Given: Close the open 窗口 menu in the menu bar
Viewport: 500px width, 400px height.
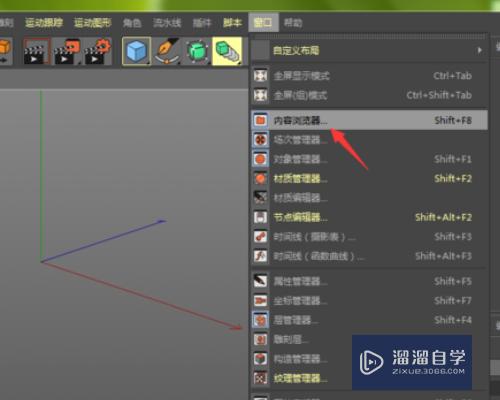Looking at the screenshot, I should 263,22.
